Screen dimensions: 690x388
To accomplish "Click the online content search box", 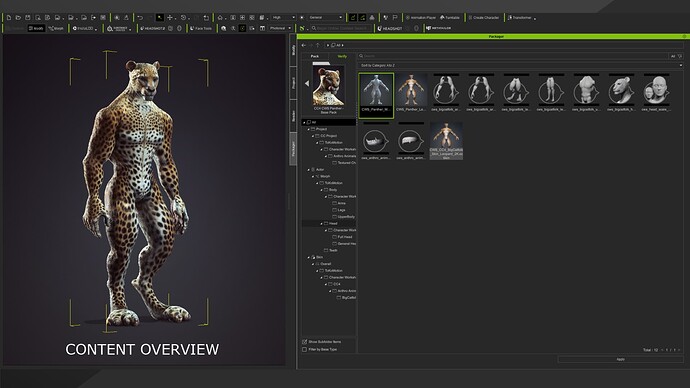I will tap(341, 28).
